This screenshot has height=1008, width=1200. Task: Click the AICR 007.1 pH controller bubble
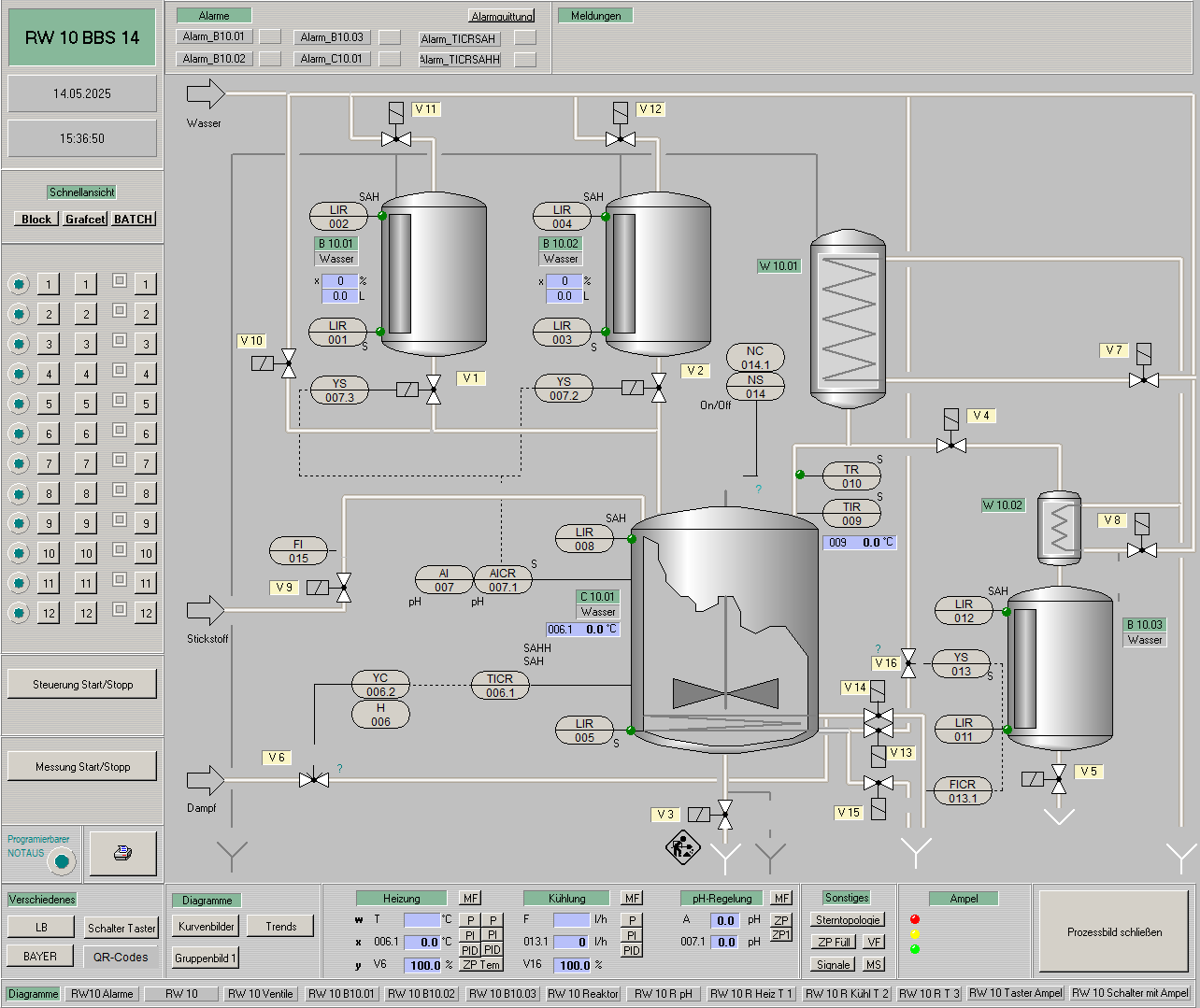(503, 580)
